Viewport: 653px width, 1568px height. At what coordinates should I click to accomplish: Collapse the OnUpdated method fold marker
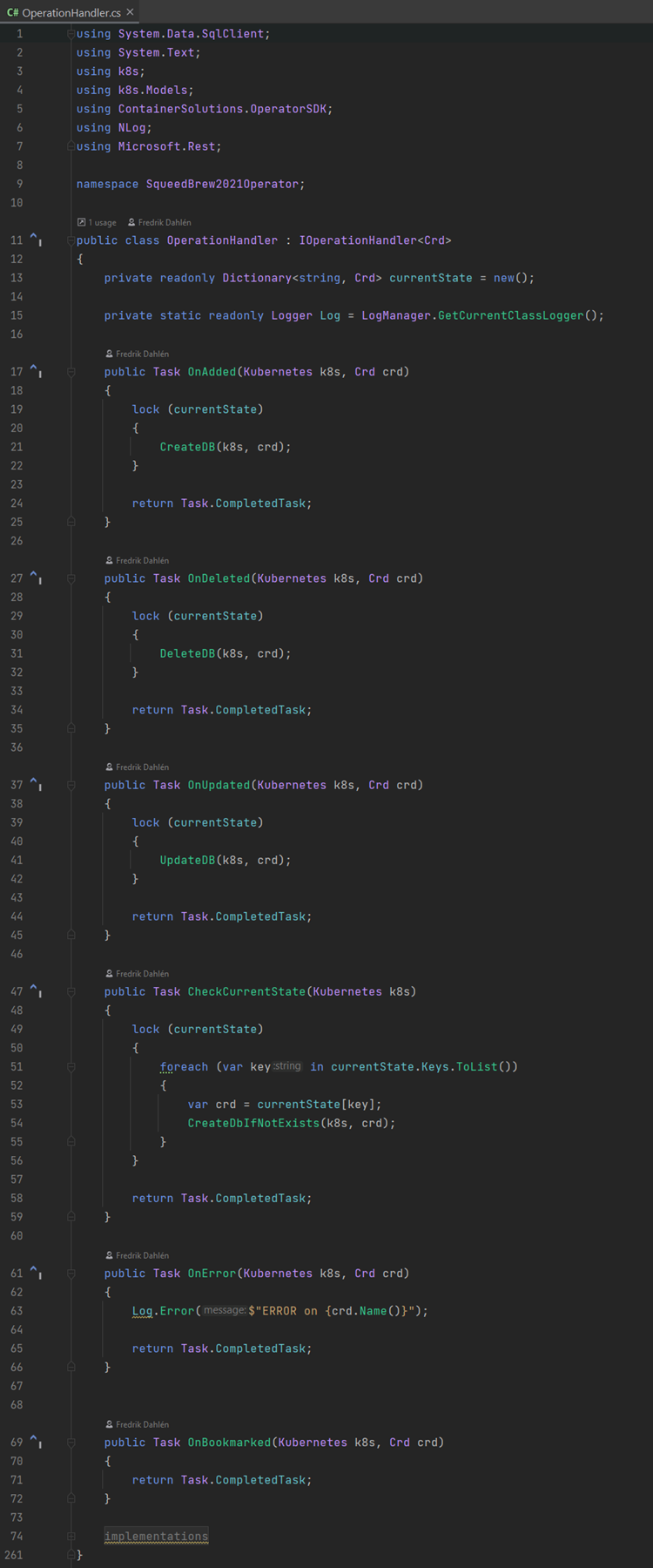pyautogui.click(x=71, y=785)
